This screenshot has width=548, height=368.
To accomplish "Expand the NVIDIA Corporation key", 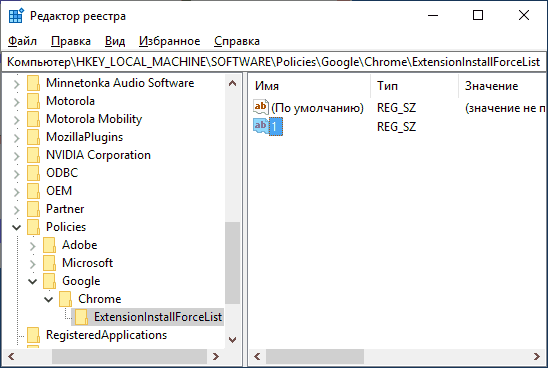I will tap(16, 156).
